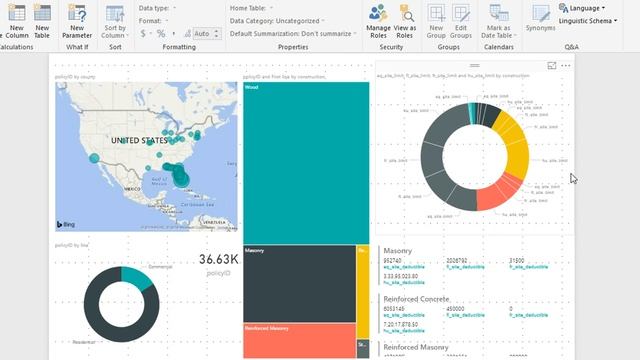Apply percentage format with the percent icon
Image resolution: width=640 pixels, height=360 pixels.
pyautogui.click(x=161, y=33)
